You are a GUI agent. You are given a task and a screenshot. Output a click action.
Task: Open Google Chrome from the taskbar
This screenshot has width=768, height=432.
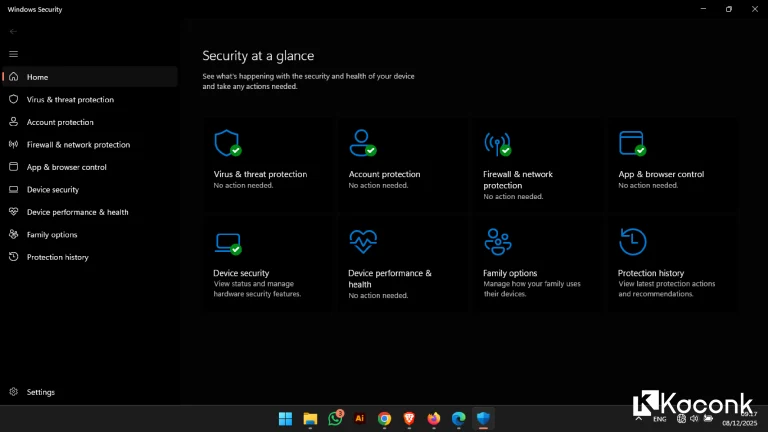point(384,419)
